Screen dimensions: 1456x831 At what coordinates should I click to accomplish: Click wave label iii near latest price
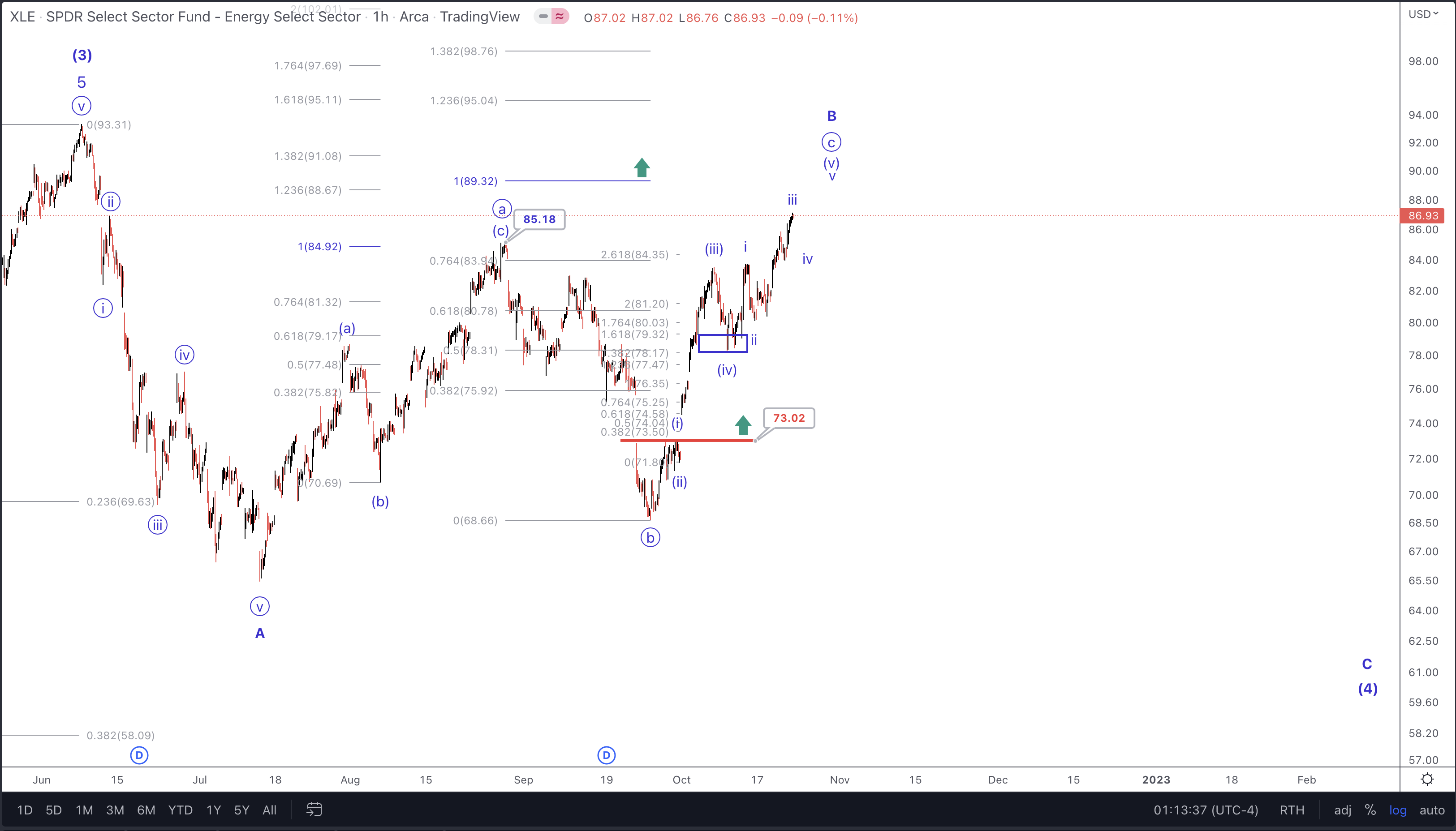click(x=793, y=200)
